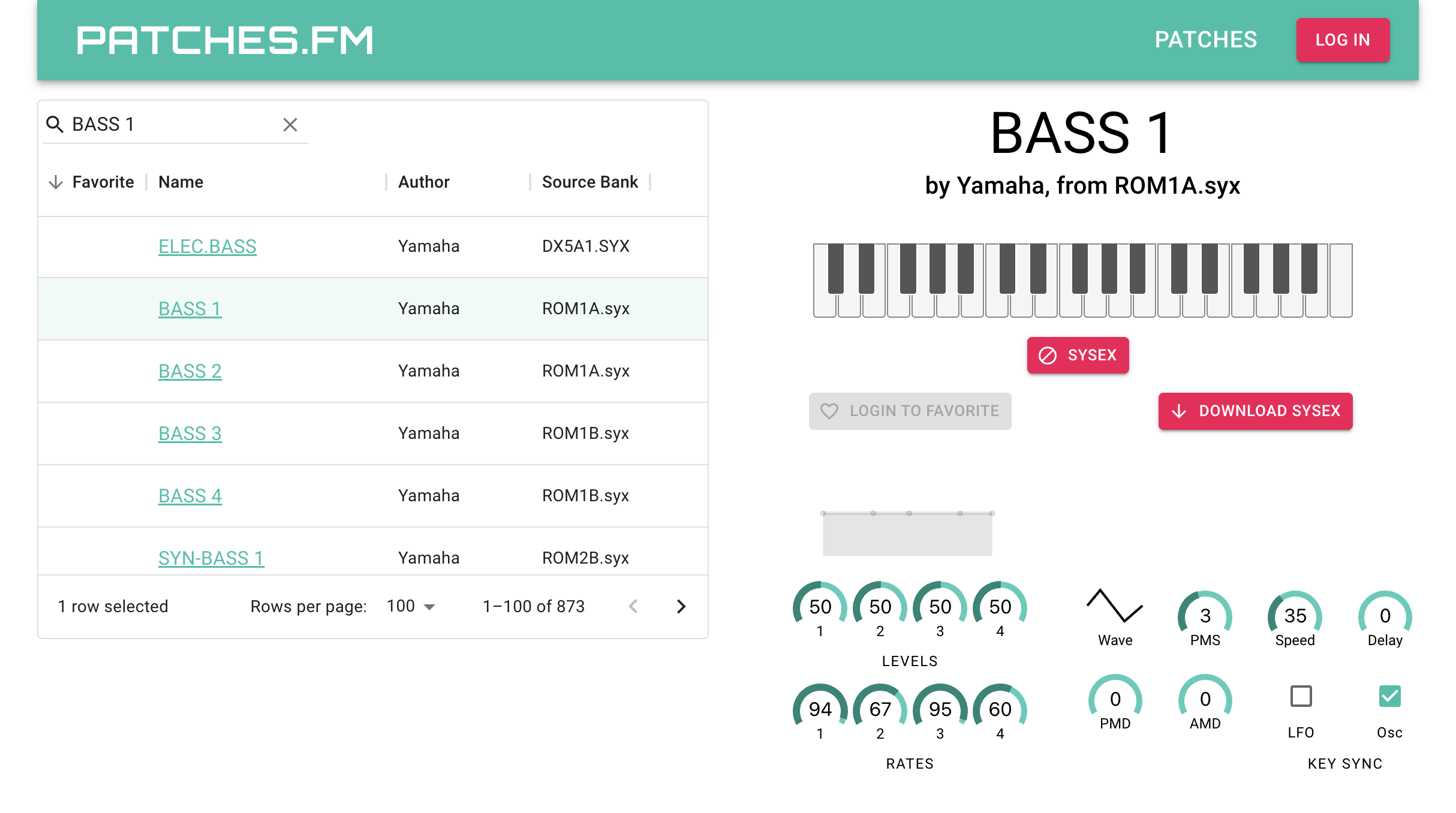
Task: Go to previous page of patches
Action: point(633,606)
